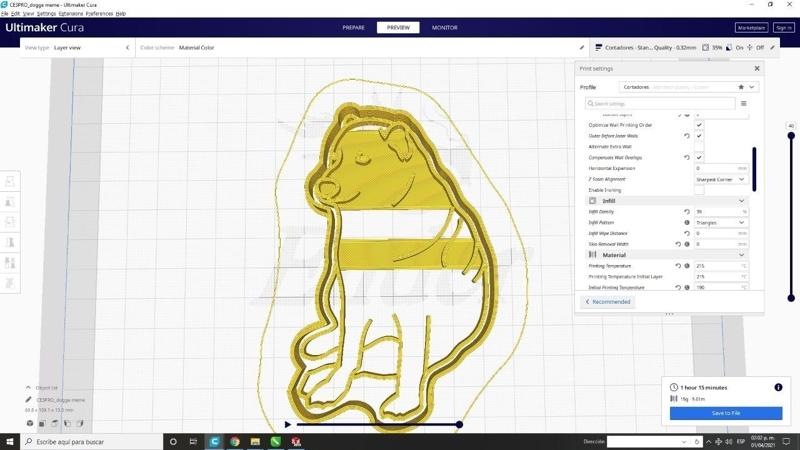Reset the Infill Density value
This screenshot has height=450, width=800.
tap(687, 212)
